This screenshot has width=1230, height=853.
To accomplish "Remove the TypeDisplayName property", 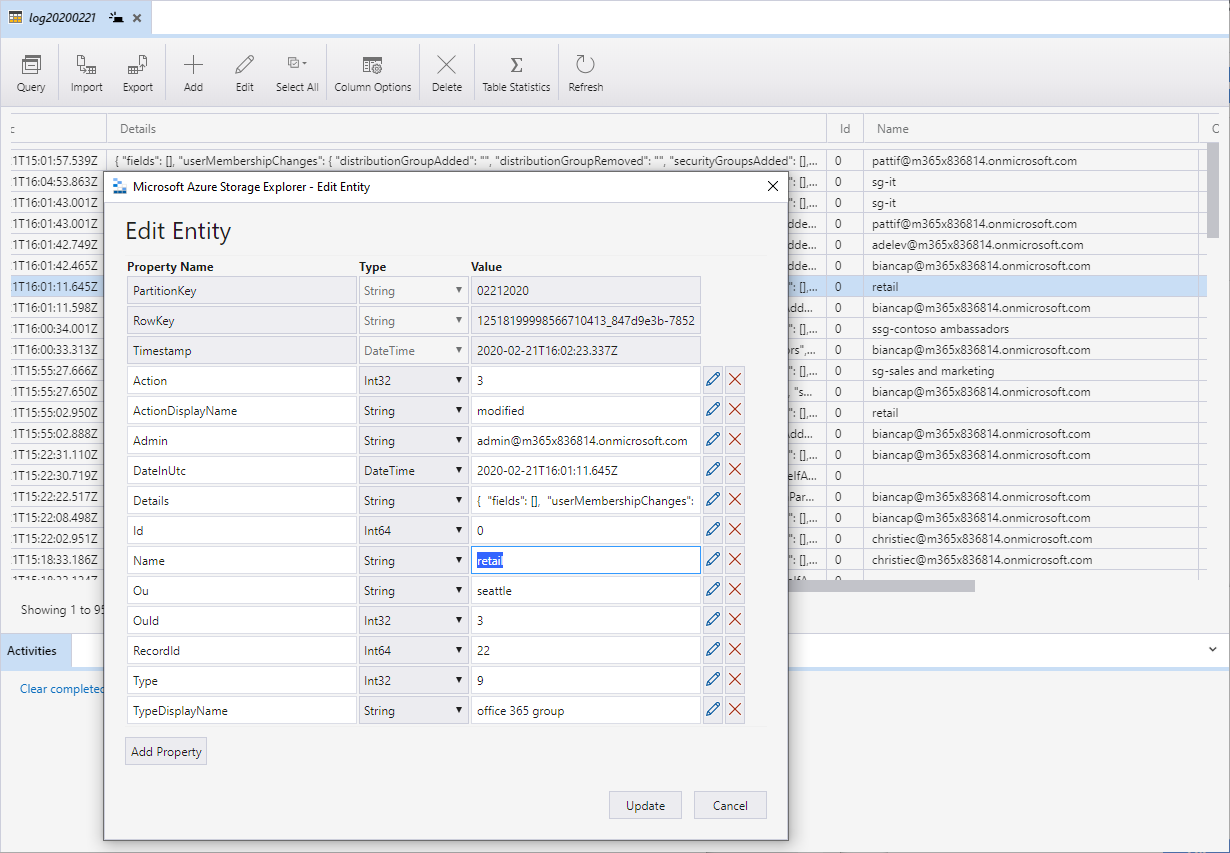I will pyautogui.click(x=735, y=710).
